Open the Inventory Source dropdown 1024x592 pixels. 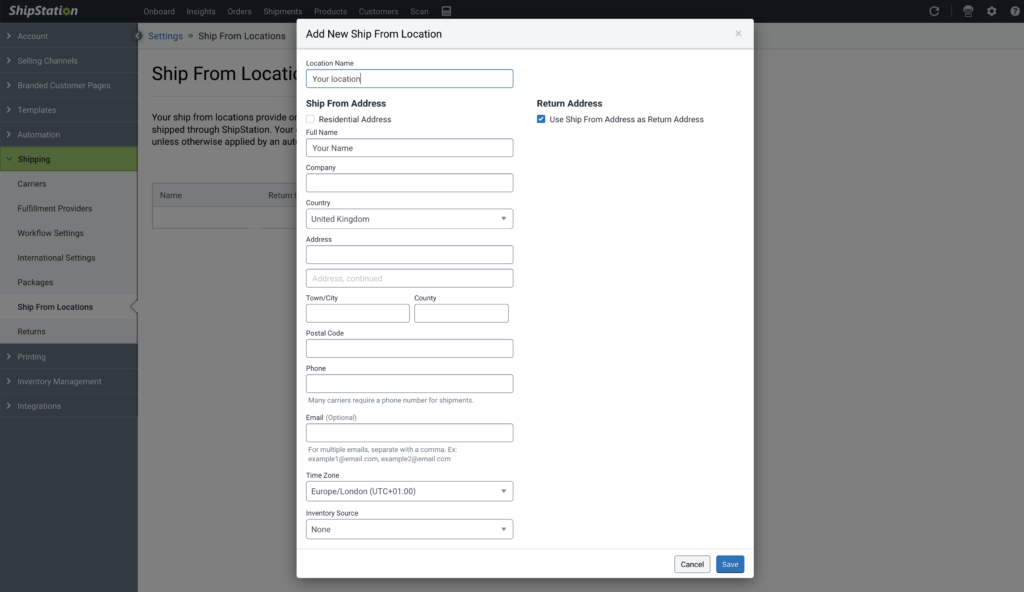(x=409, y=529)
